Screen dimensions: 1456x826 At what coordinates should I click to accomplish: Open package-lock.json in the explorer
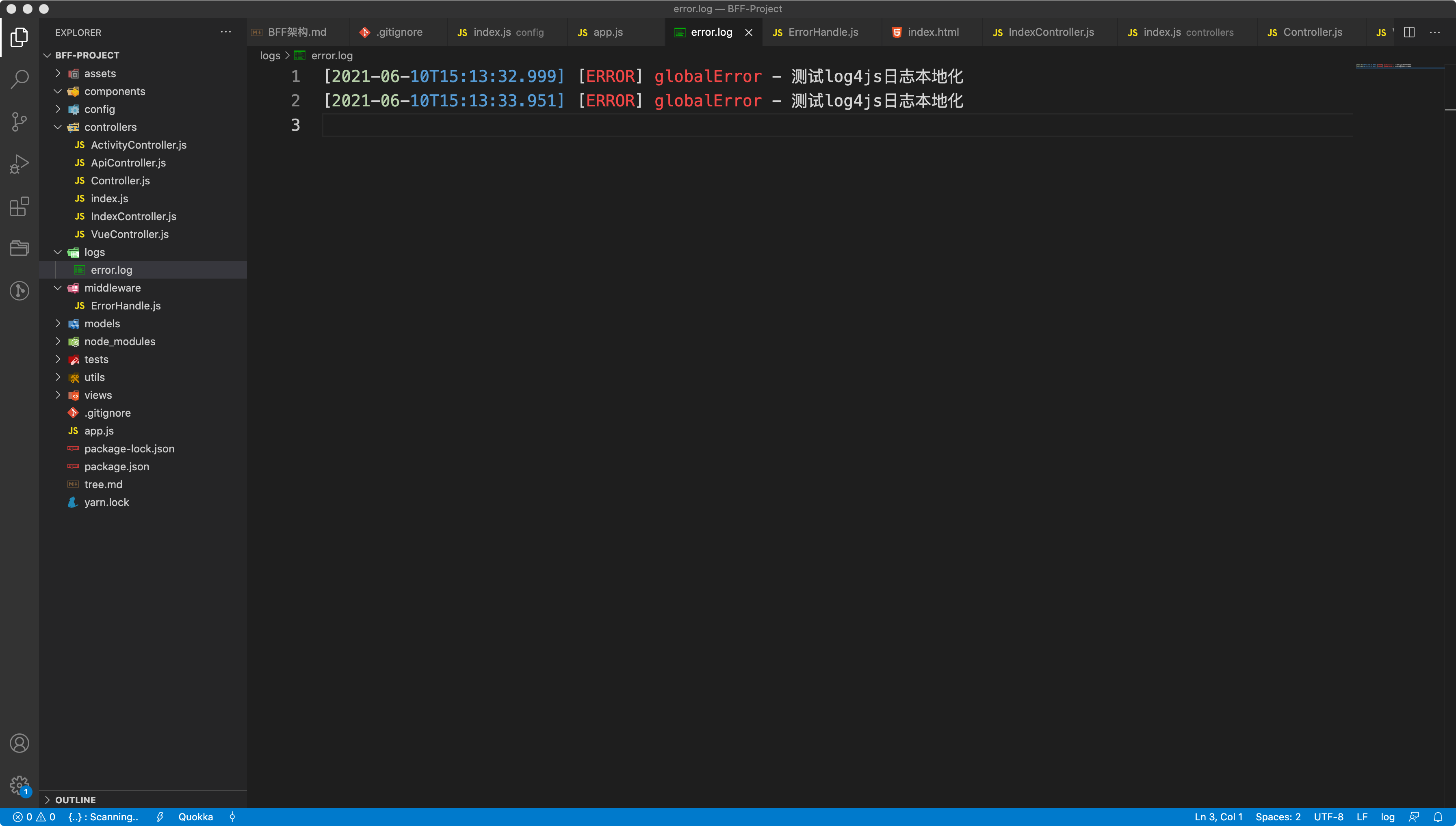[143, 449]
